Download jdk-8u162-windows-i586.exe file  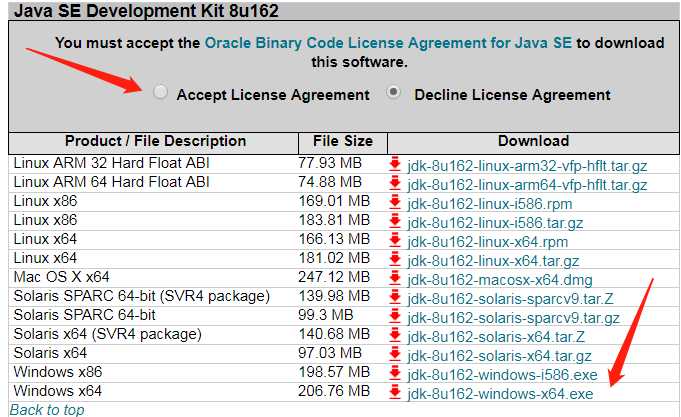502,375
